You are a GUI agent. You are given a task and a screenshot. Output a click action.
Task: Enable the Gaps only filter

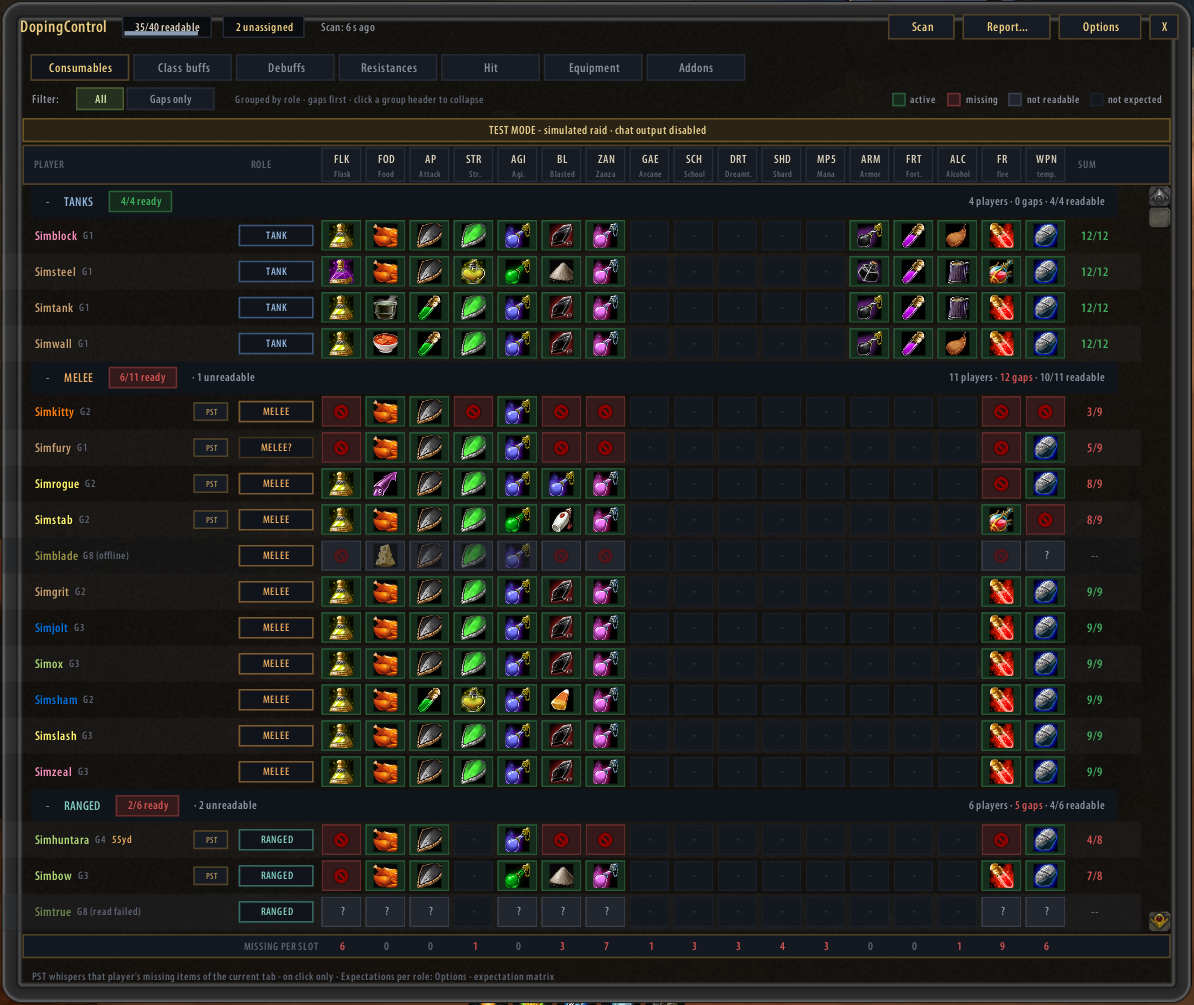click(x=171, y=99)
